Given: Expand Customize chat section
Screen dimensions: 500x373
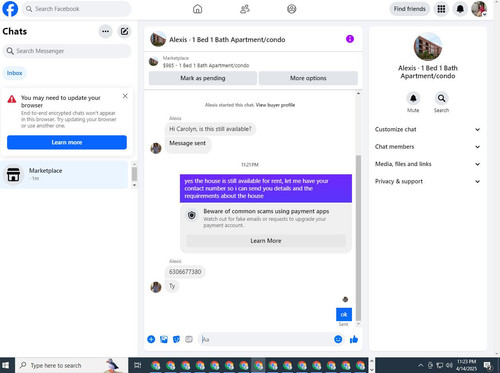Looking at the screenshot, I should 428,129.
